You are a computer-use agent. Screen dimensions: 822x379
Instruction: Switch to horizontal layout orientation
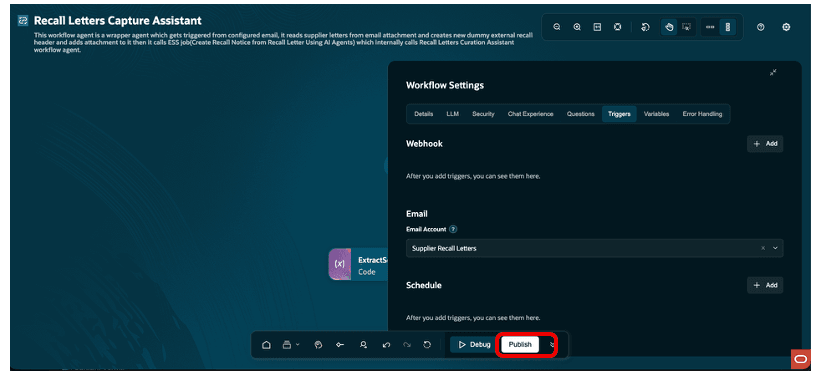(x=710, y=27)
